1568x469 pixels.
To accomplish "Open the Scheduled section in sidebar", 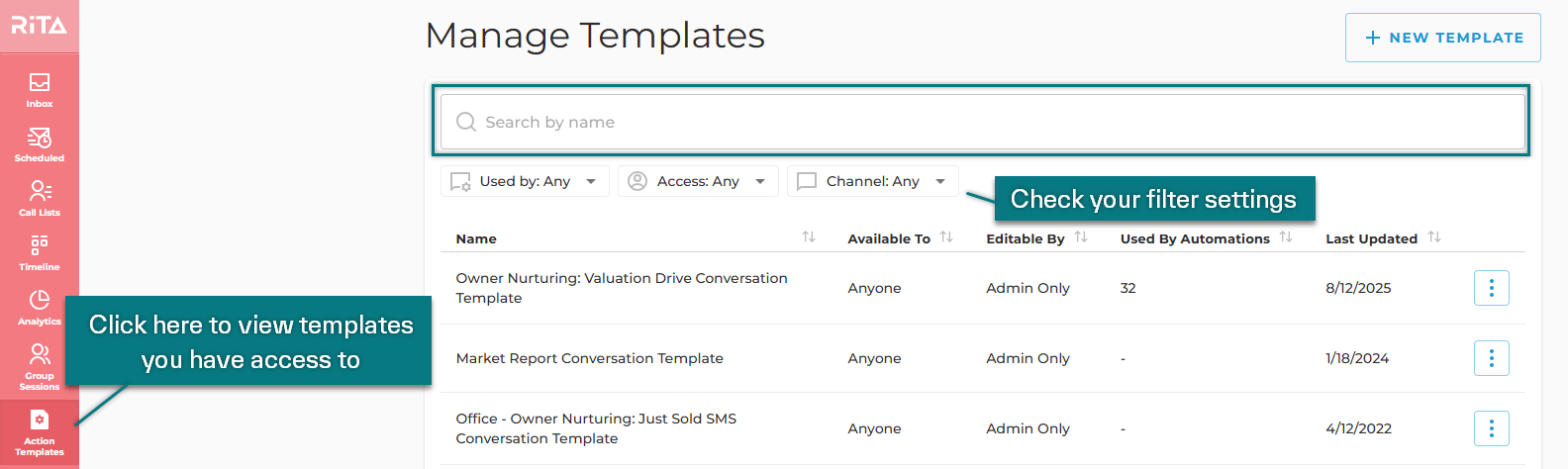I will tap(40, 144).
